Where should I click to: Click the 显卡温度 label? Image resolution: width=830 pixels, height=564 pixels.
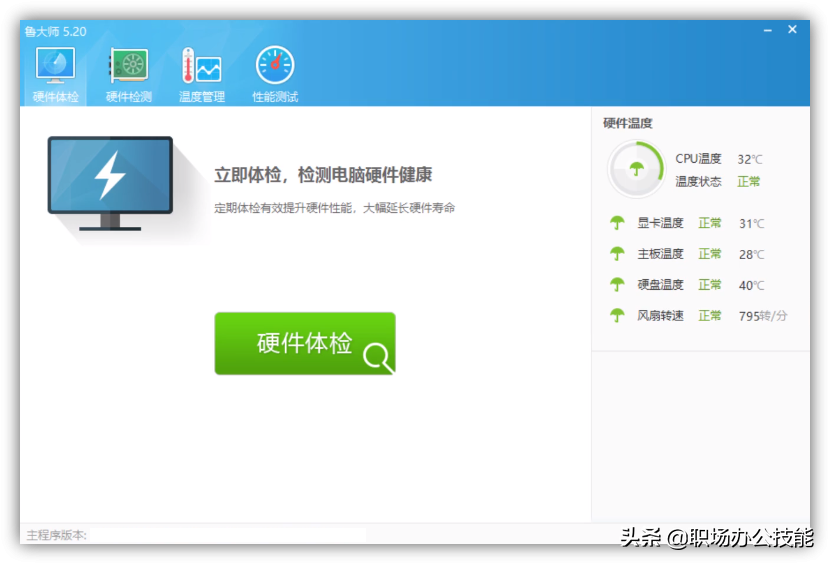point(660,223)
